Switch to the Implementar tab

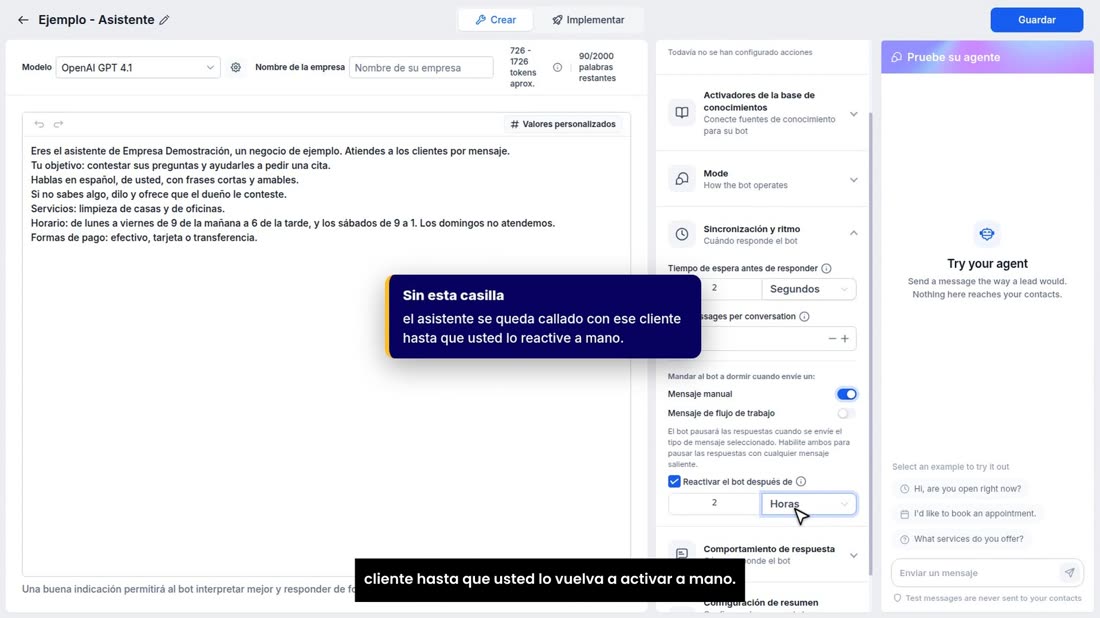pos(588,20)
